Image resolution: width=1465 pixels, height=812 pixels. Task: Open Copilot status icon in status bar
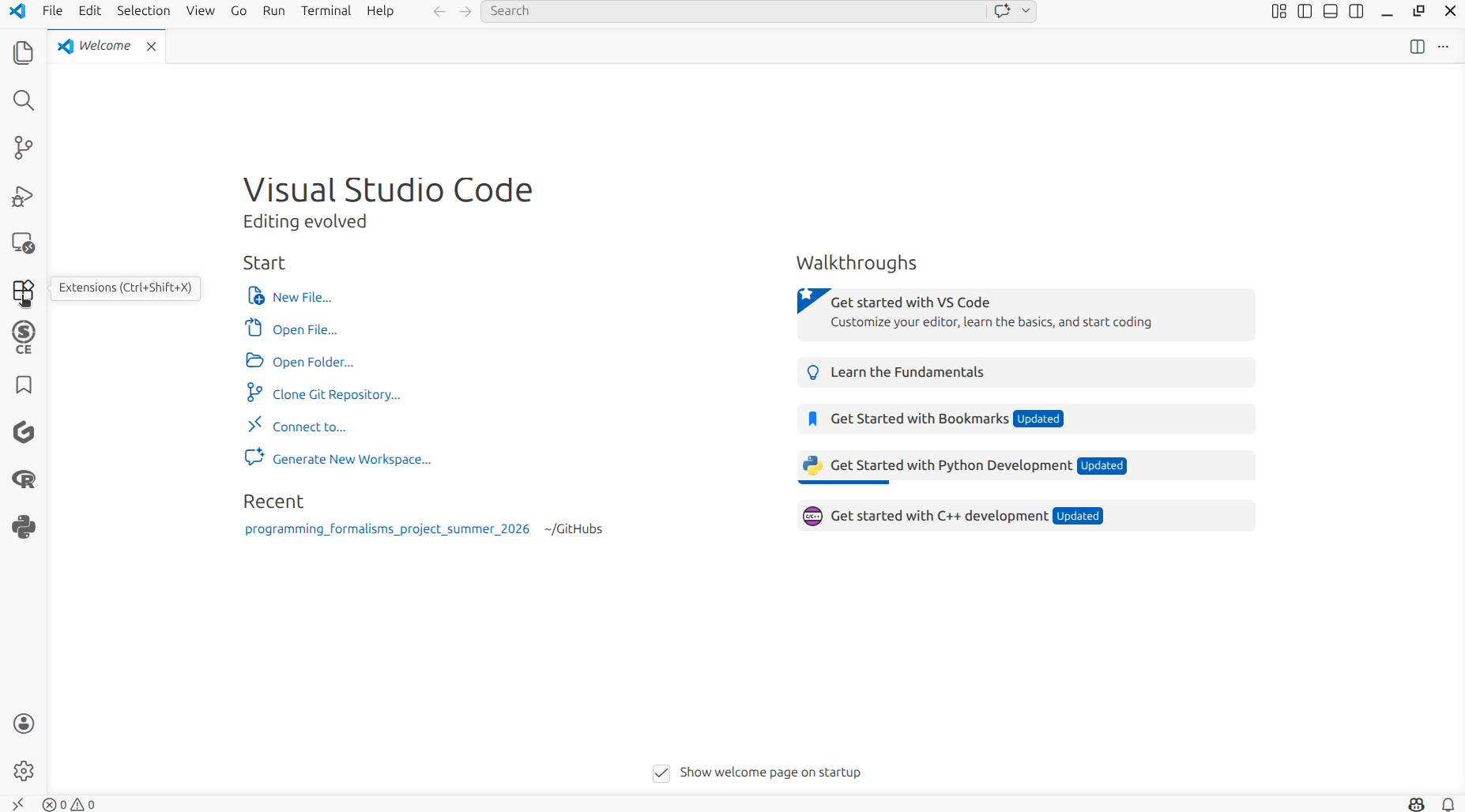coord(1416,804)
